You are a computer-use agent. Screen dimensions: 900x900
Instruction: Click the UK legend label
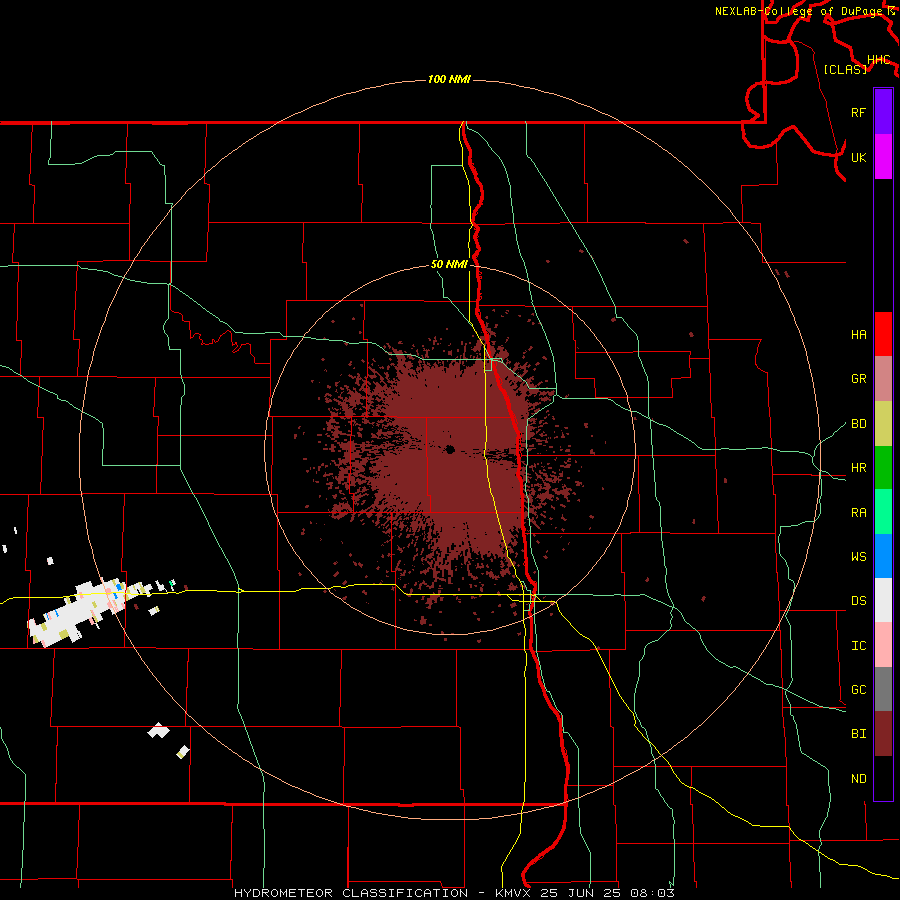click(x=858, y=157)
